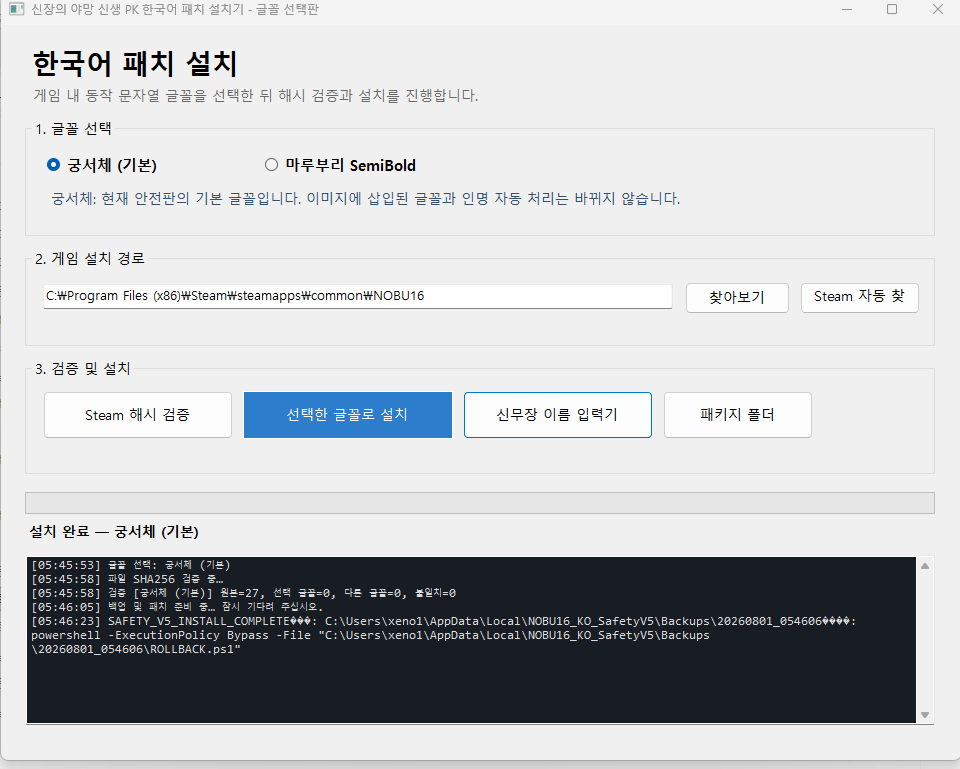Close the patch installer window
The width and height of the screenshot is (960, 769).
pos(937,9)
